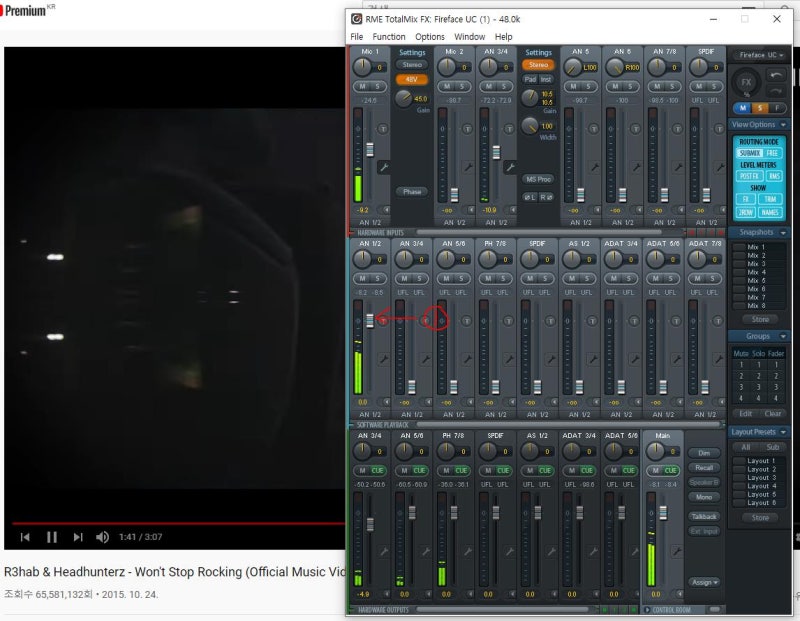Image resolution: width=800 pixels, height=621 pixels.
Task: Click pan knob of AN 5 input channel
Action: pyautogui.click(x=572, y=67)
